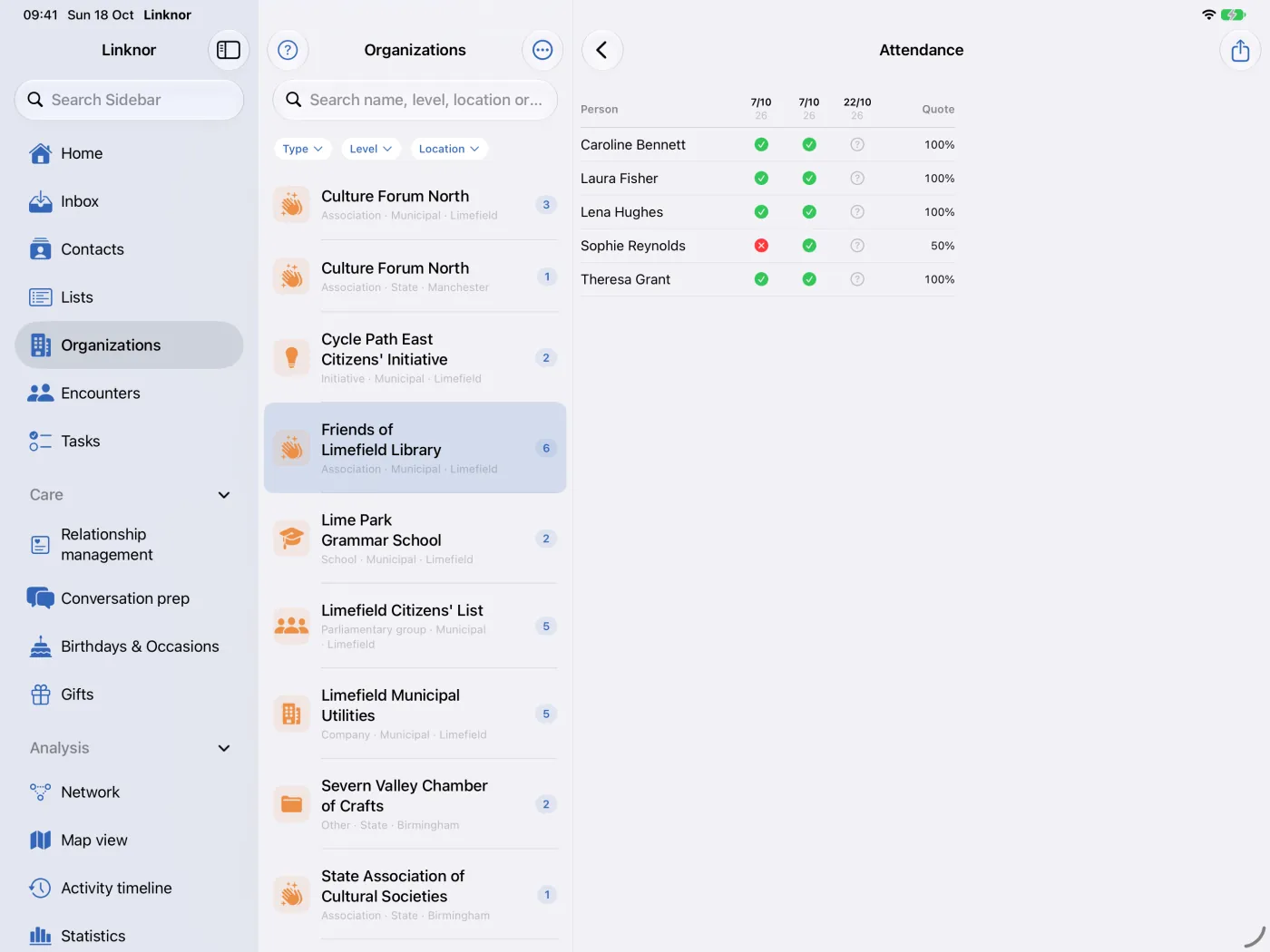The width and height of the screenshot is (1270, 952).
Task: Open Lists from the sidebar
Action: tap(129, 297)
